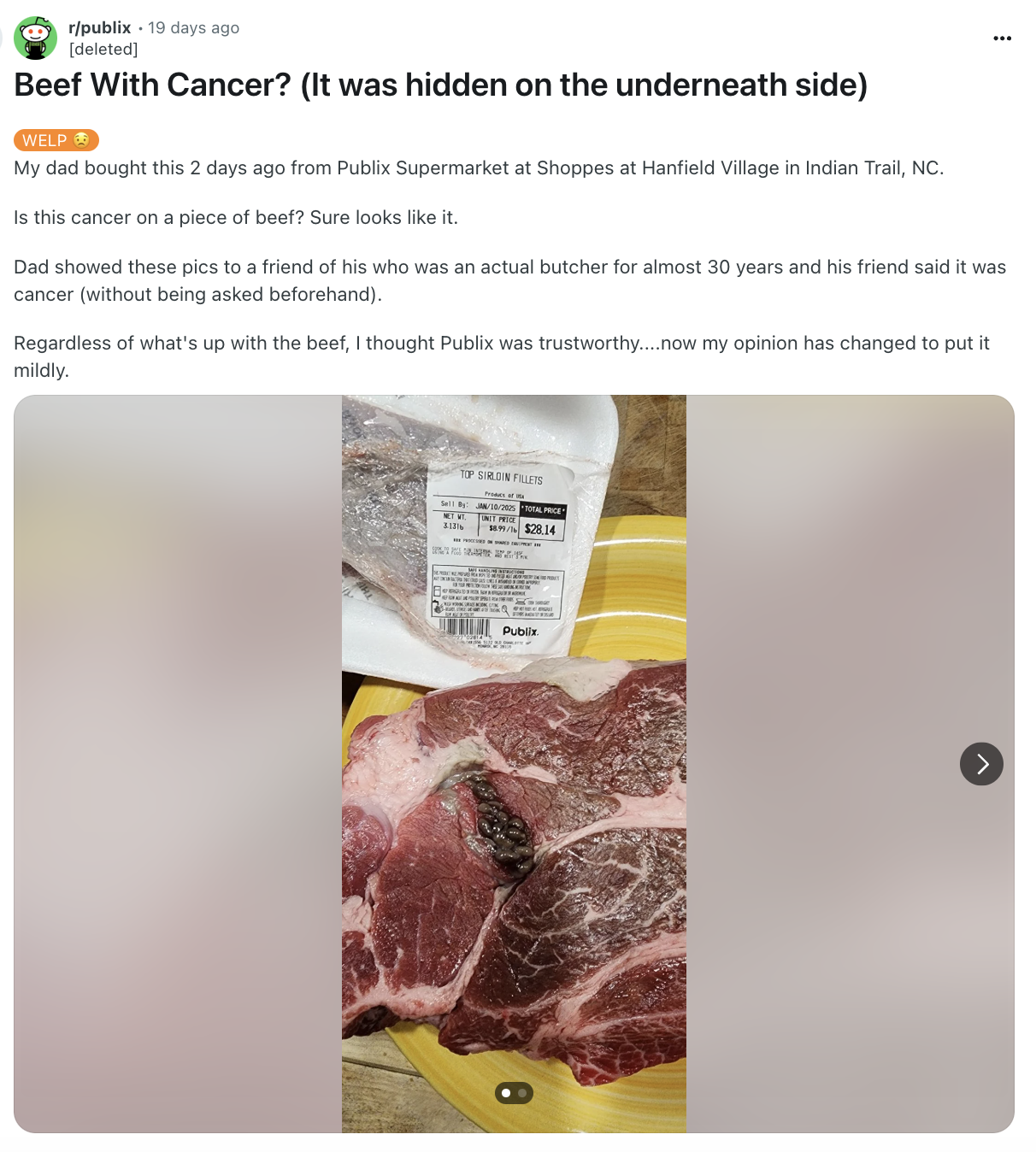The image size is (1036, 1152).
Task: Select the second carousel dot indicator
Action: point(522,1093)
